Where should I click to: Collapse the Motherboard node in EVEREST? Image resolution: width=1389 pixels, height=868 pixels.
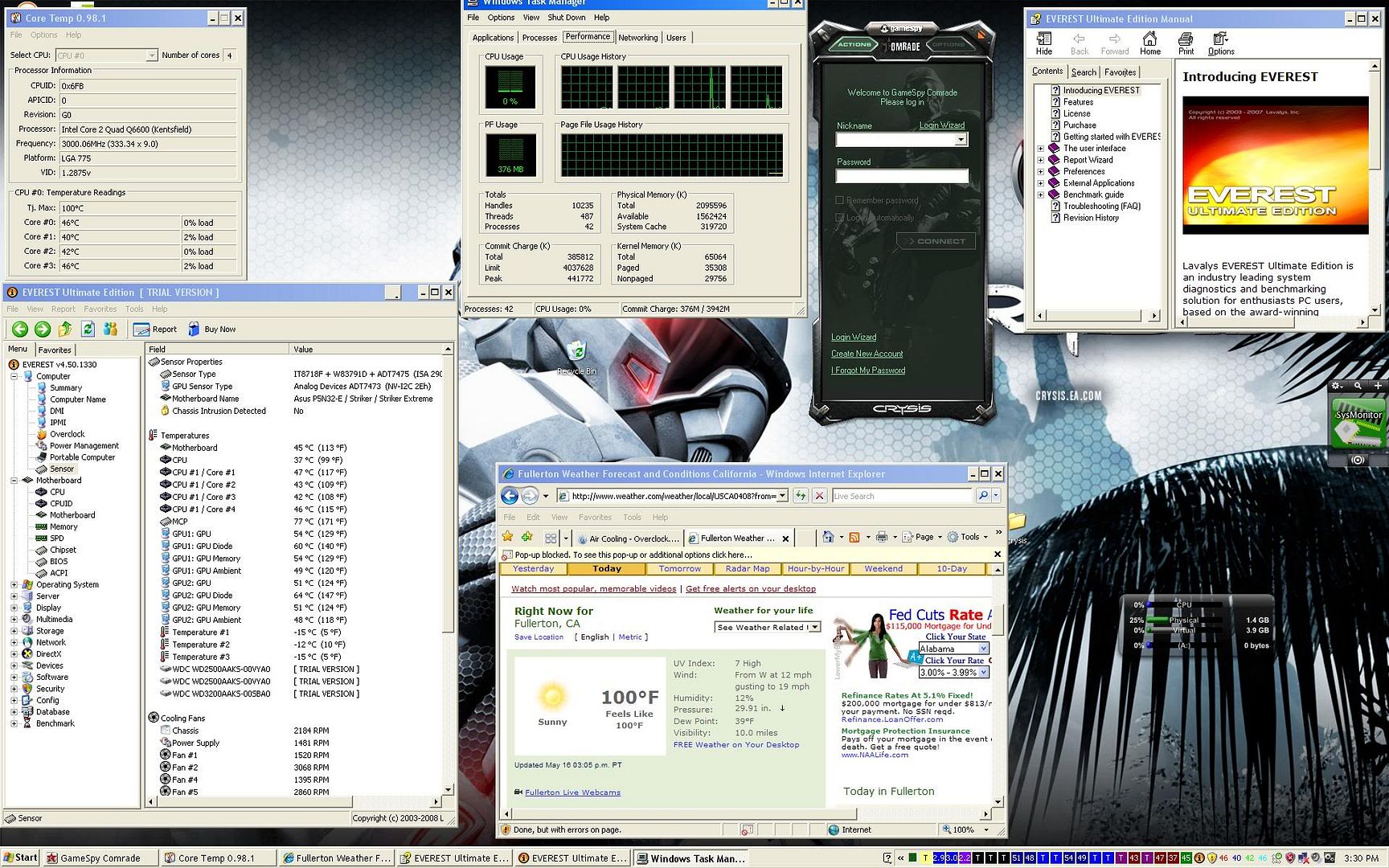coord(14,481)
